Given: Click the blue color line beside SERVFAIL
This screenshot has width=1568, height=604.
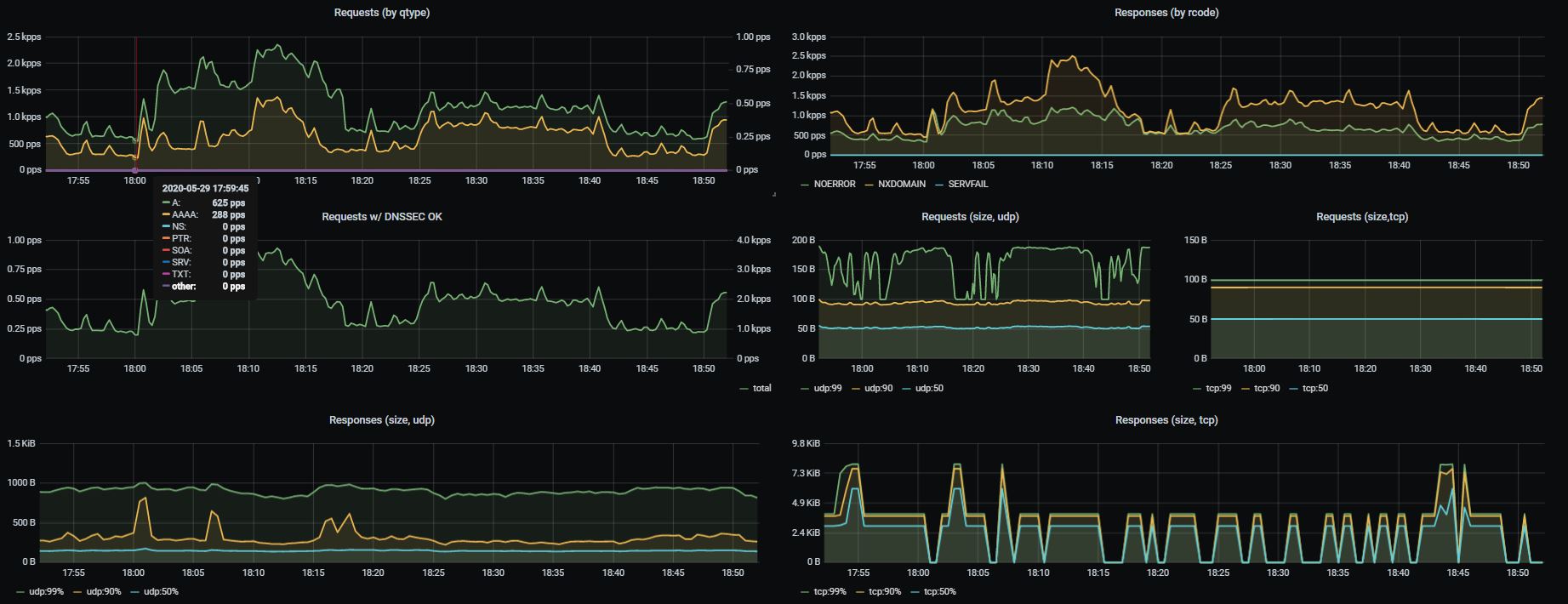Looking at the screenshot, I should (x=938, y=185).
